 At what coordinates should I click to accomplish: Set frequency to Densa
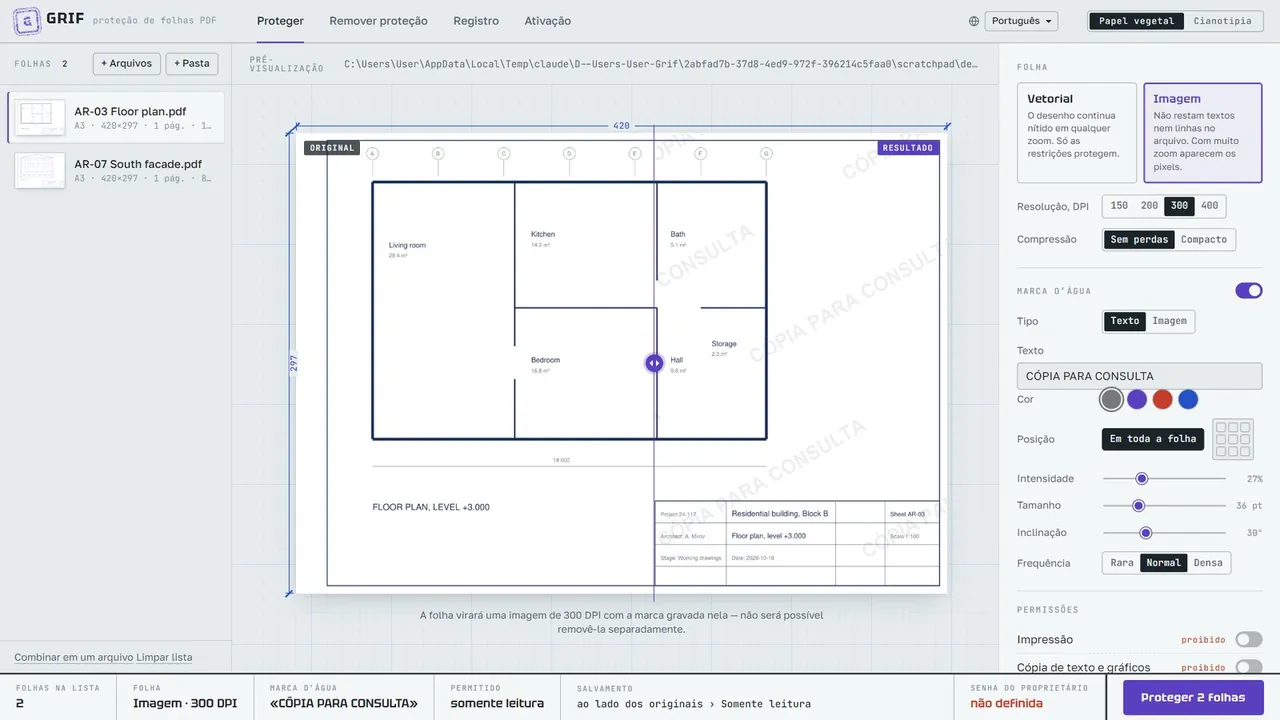(x=1208, y=563)
